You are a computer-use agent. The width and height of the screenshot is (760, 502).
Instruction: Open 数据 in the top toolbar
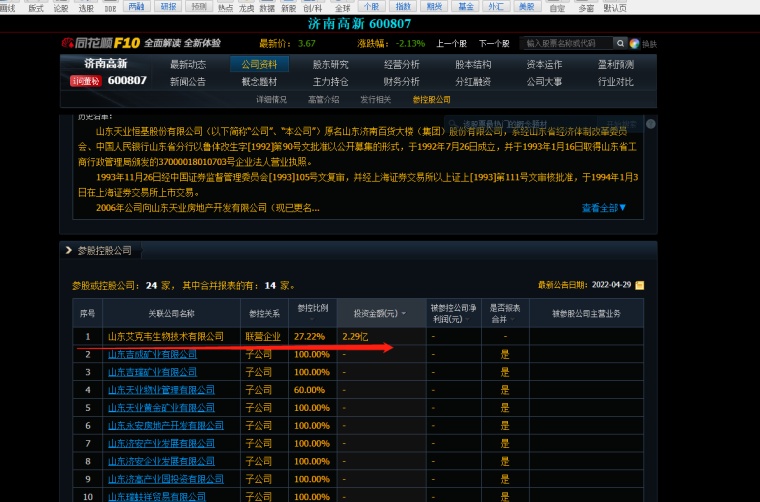[x=267, y=7]
